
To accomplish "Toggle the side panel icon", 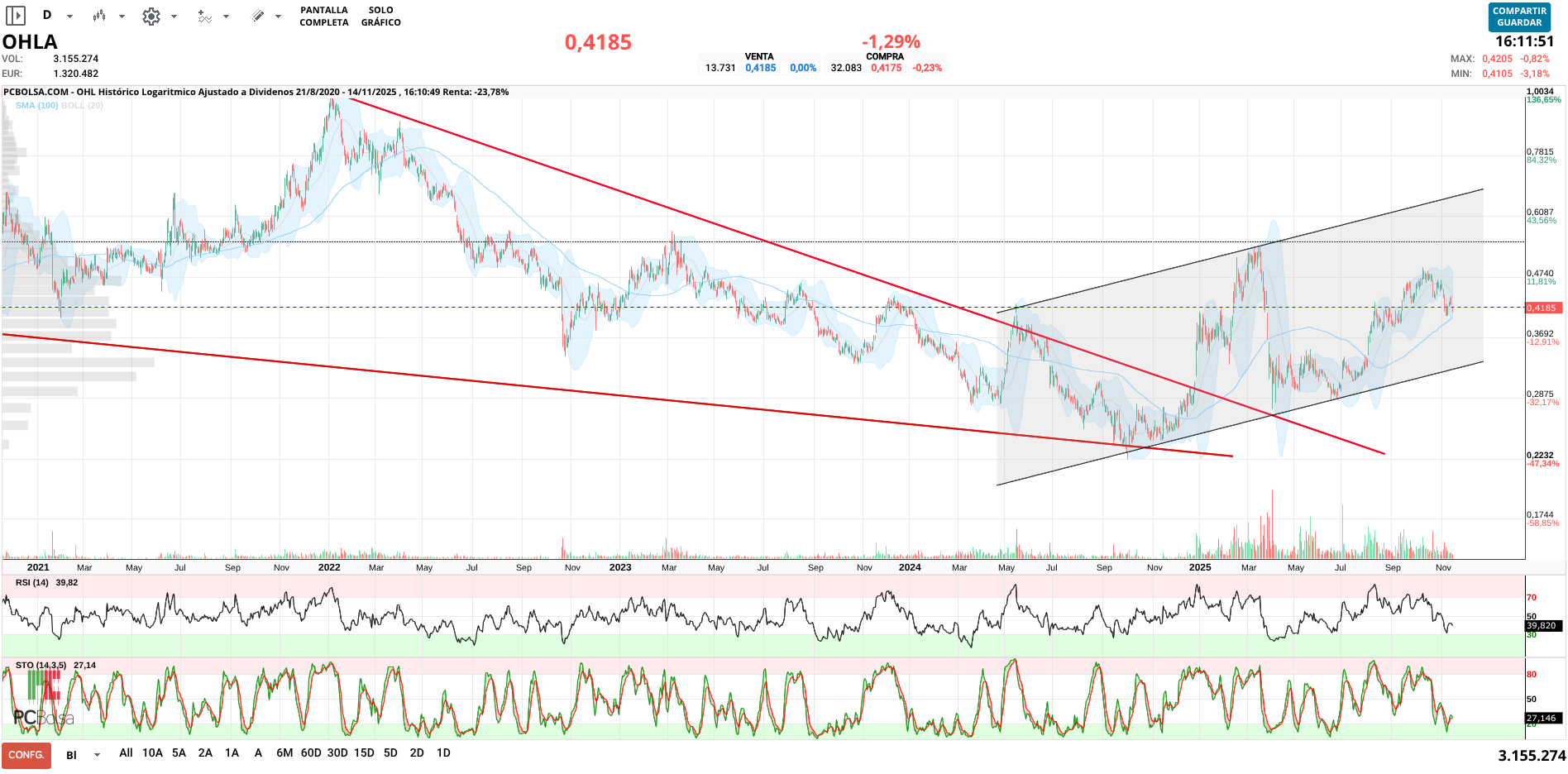I will 15,16.
